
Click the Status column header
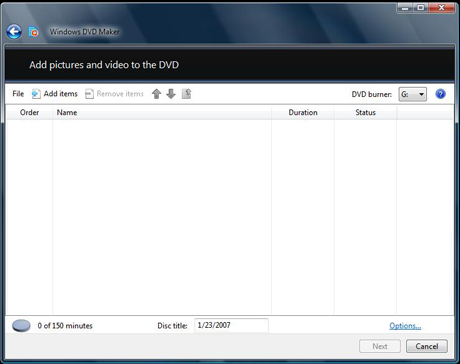point(365,112)
